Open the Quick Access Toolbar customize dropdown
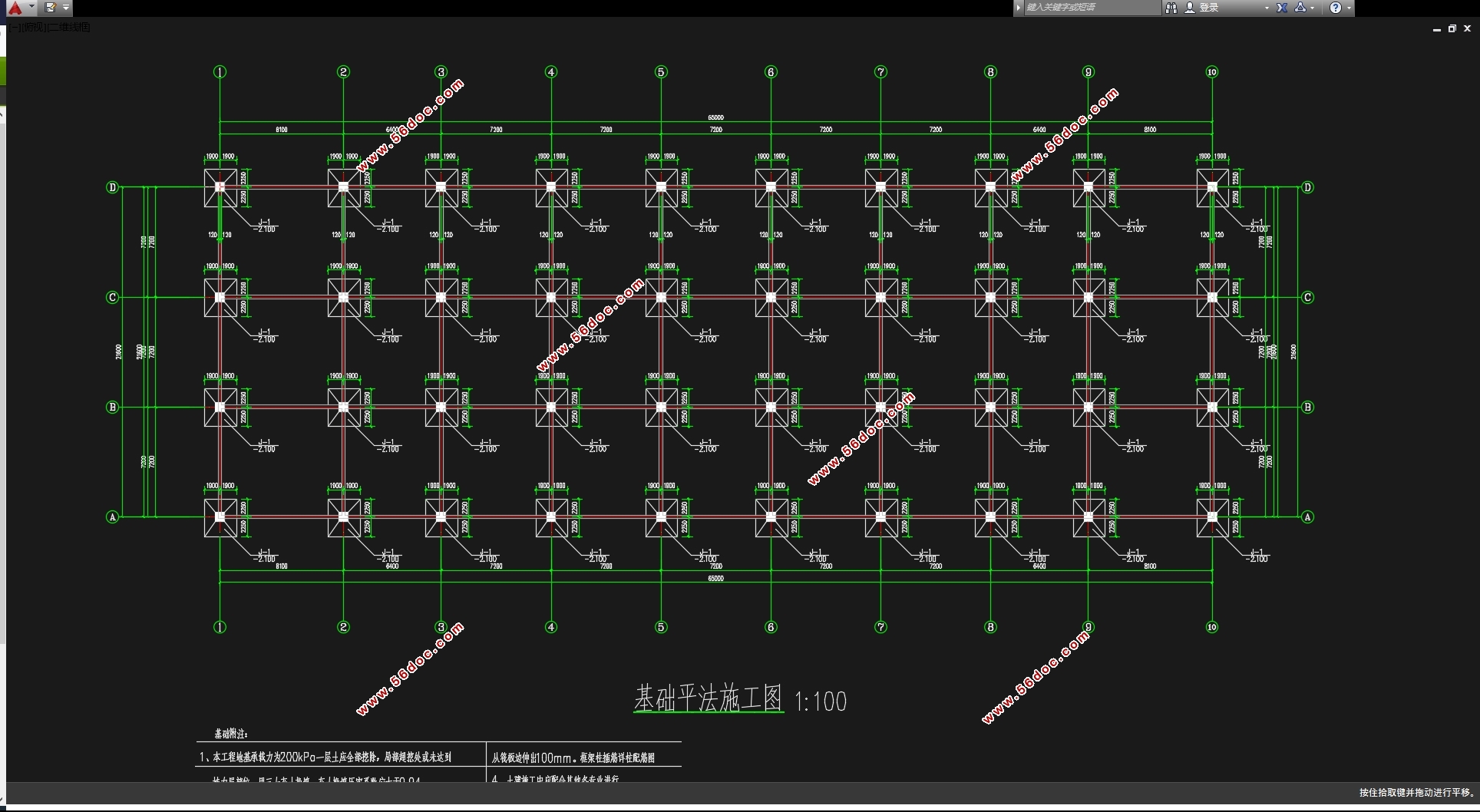The height and width of the screenshot is (812, 1480). point(66,8)
